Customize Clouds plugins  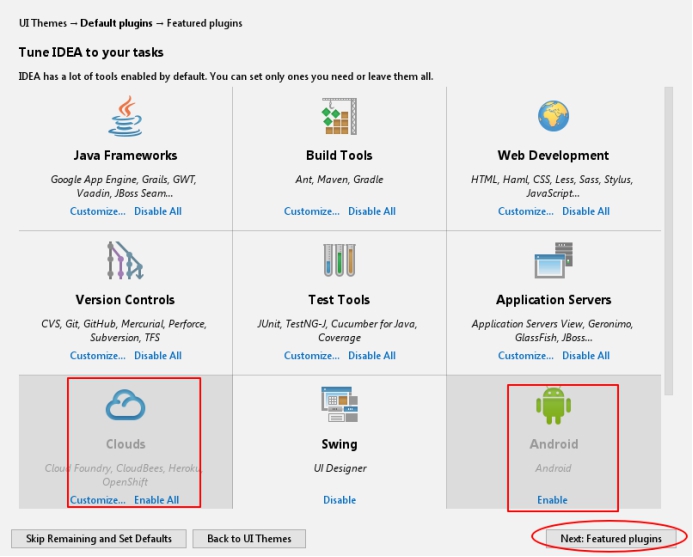pyautogui.click(x=98, y=500)
